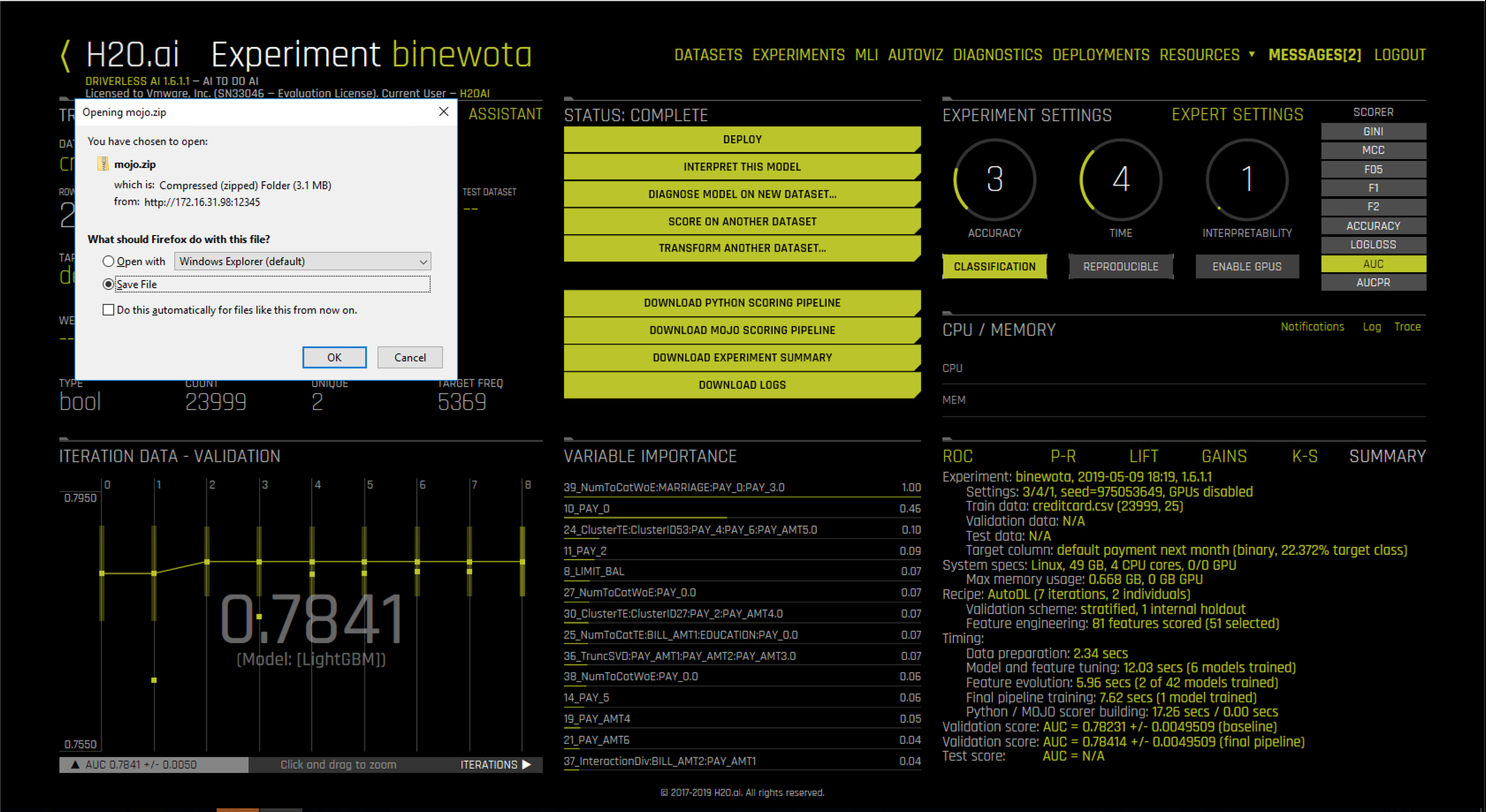Click the mojo.zip file icon in the dialog

click(x=103, y=164)
